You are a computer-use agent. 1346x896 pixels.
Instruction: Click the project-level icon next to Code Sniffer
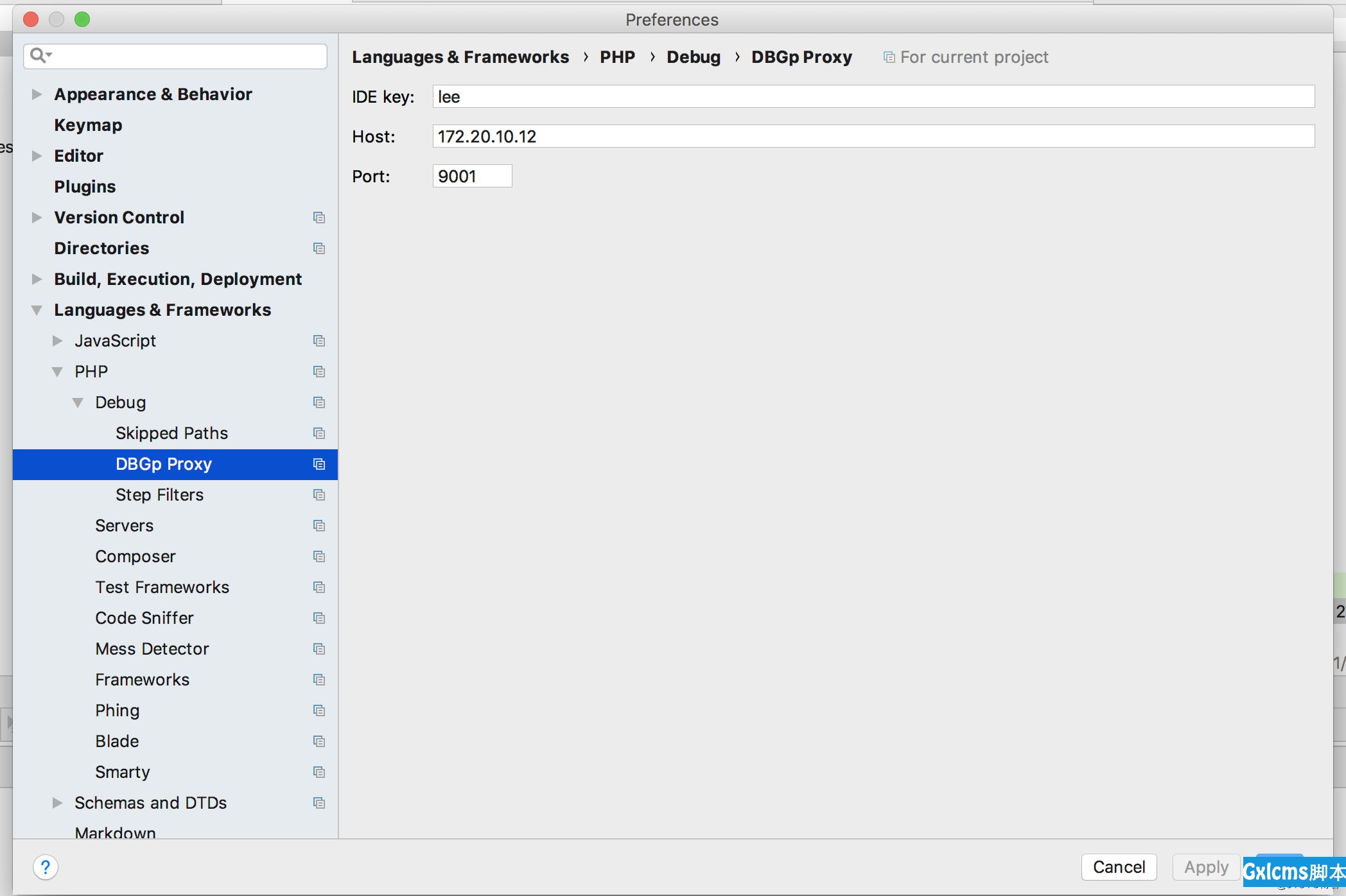(x=319, y=618)
